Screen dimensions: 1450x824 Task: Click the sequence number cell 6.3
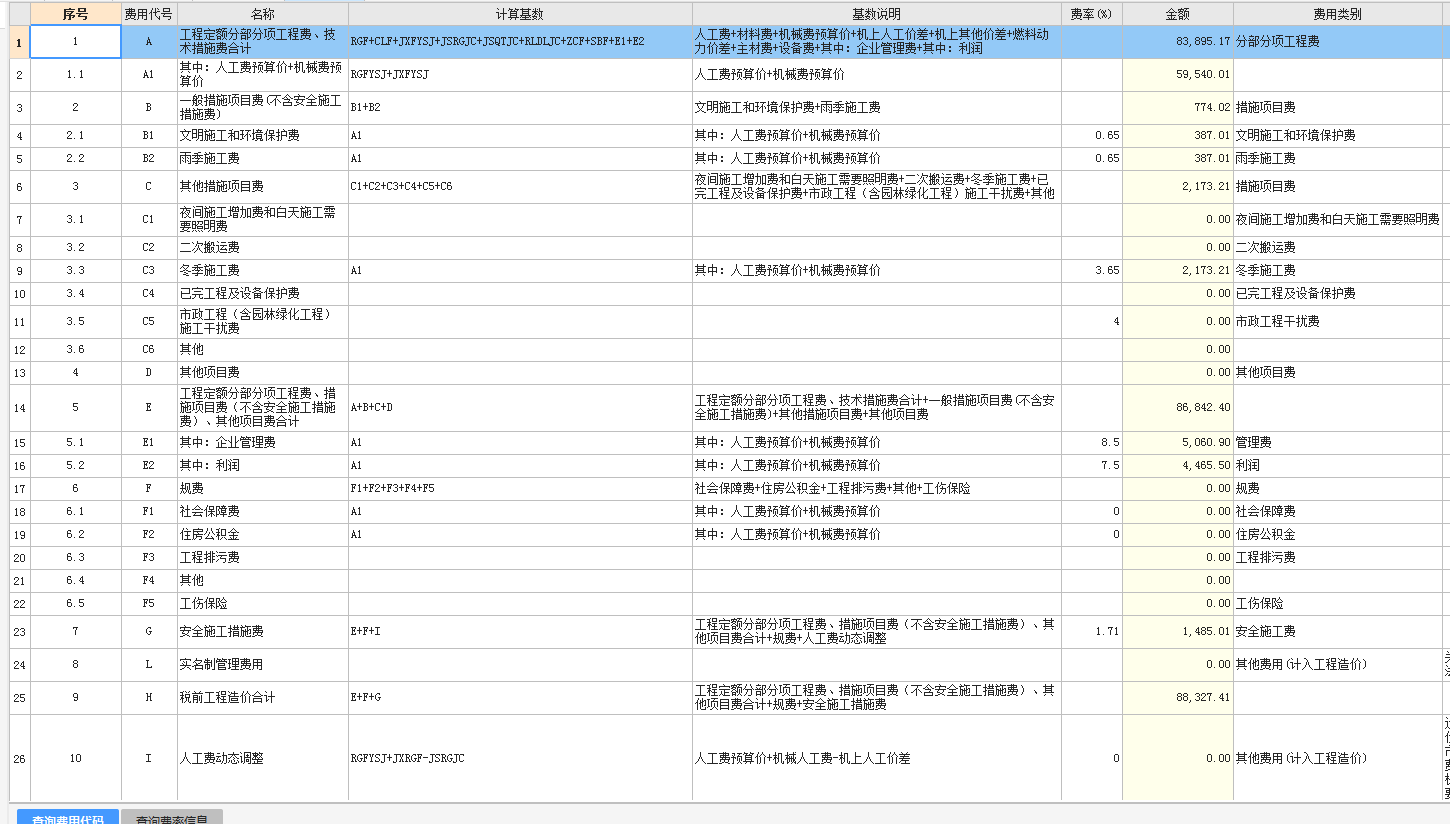[x=76, y=558]
